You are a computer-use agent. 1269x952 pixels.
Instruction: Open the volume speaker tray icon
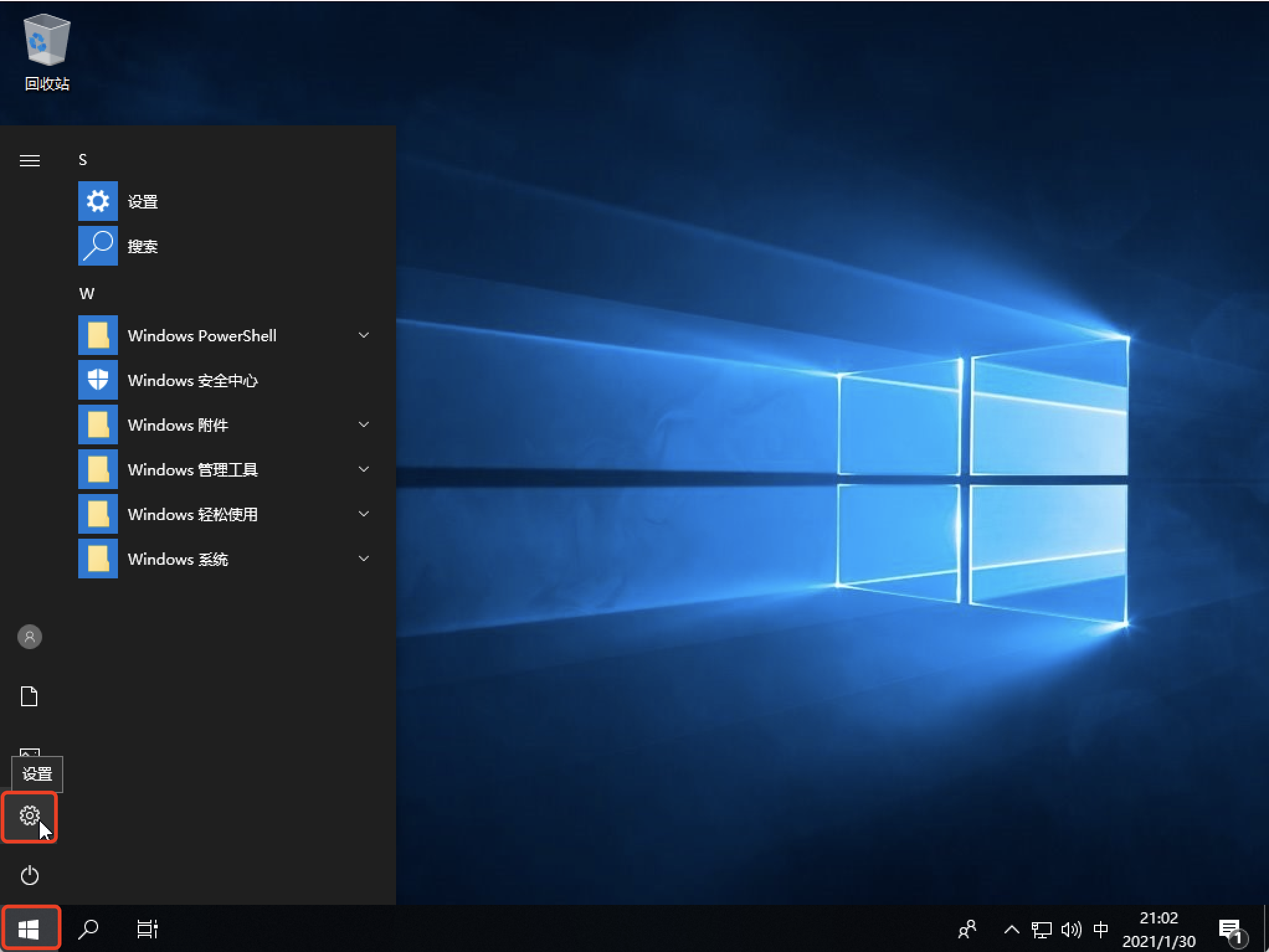point(1071,929)
